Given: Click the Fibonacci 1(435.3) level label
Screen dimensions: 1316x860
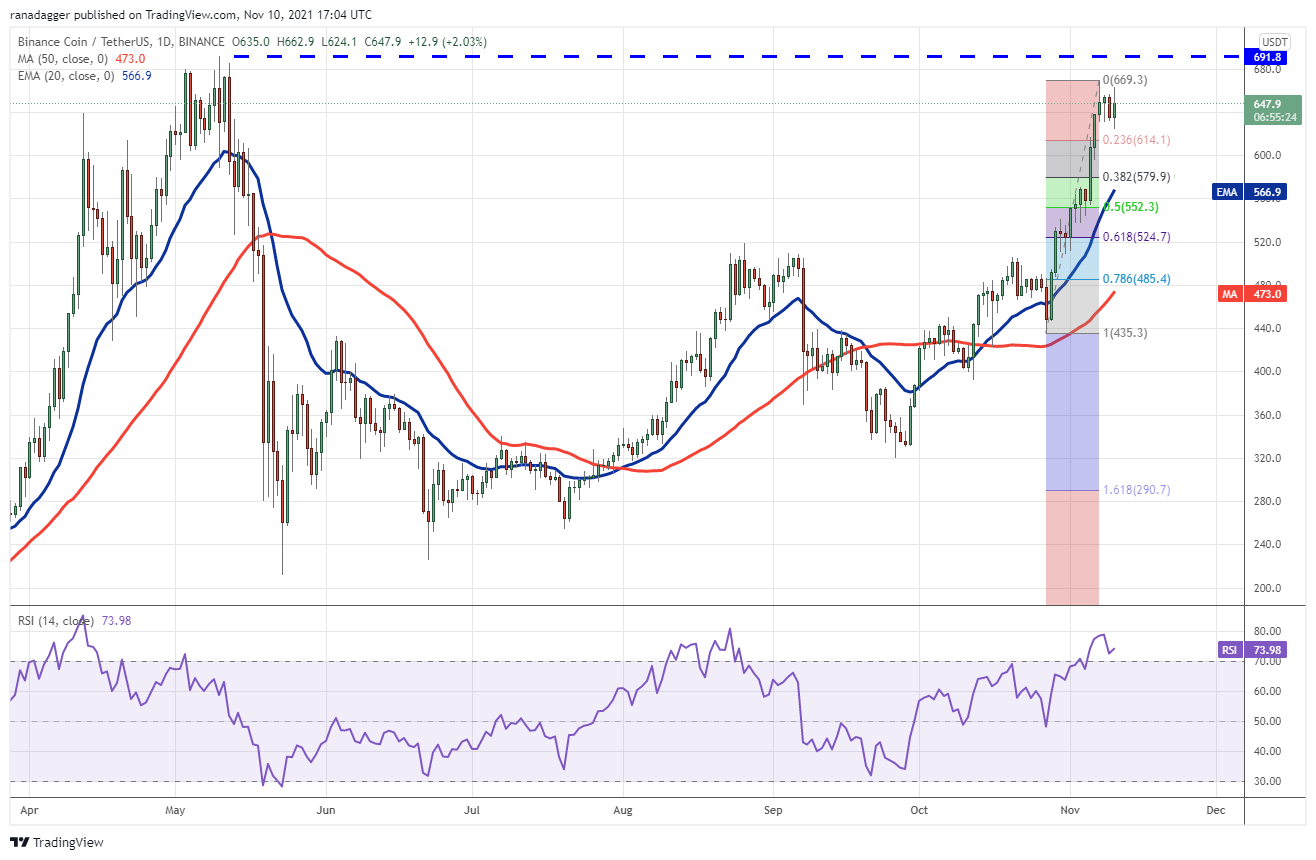Looking at the screenshot, I should (x=1125, y=333).
